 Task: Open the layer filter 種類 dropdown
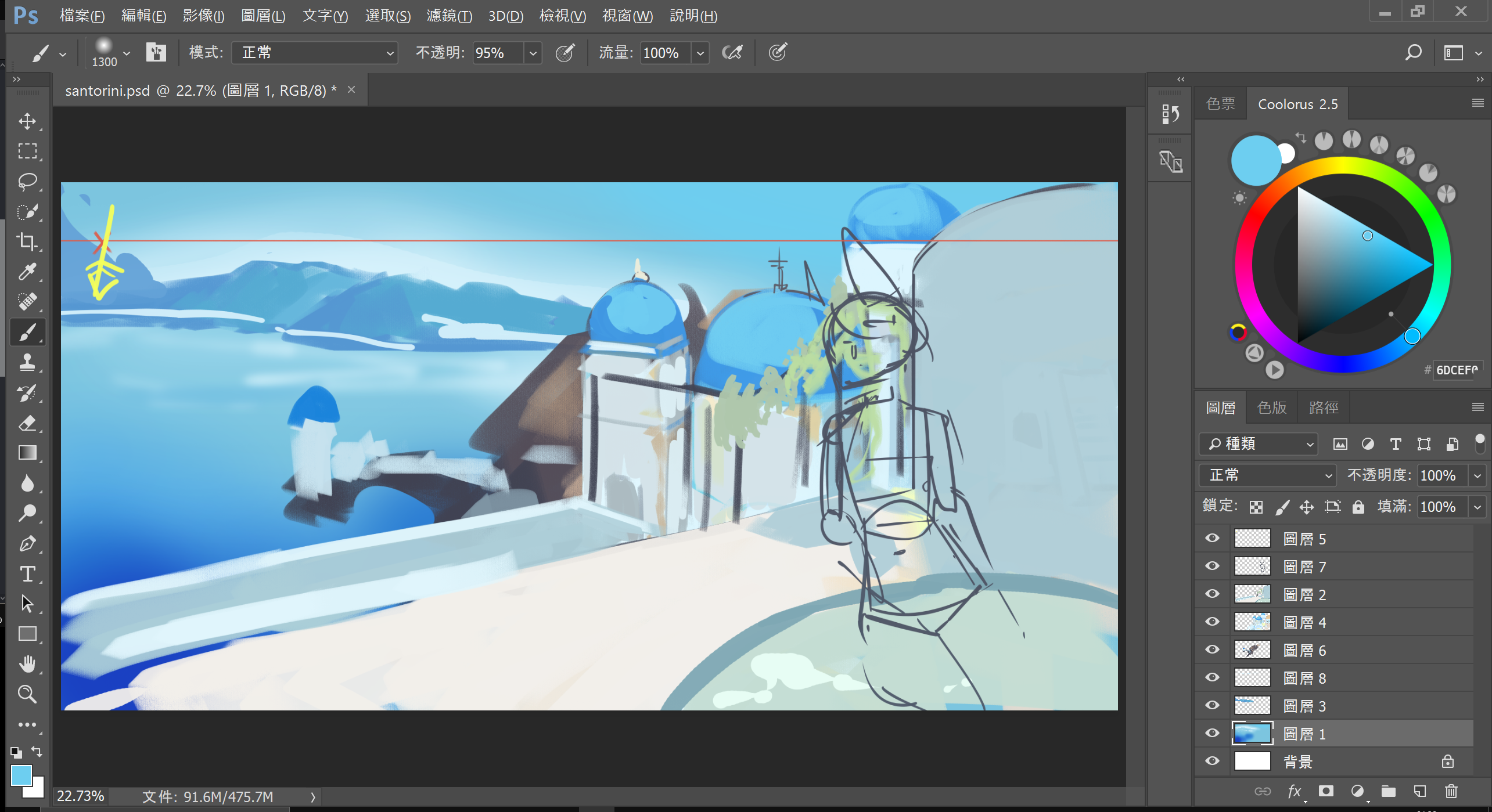pyautogui.click(x=1259, y=444)
